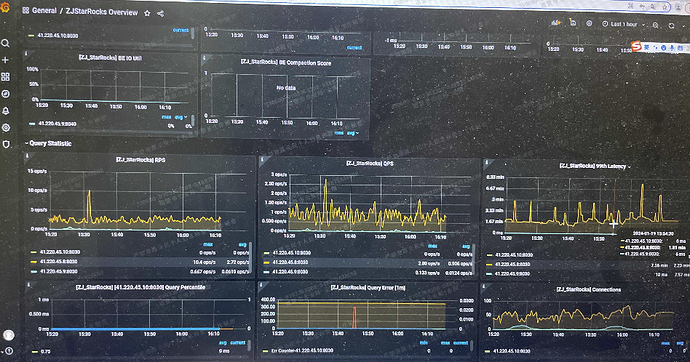Collapse the Query Statistic row
690x362 pixels.
click(48, 143)
